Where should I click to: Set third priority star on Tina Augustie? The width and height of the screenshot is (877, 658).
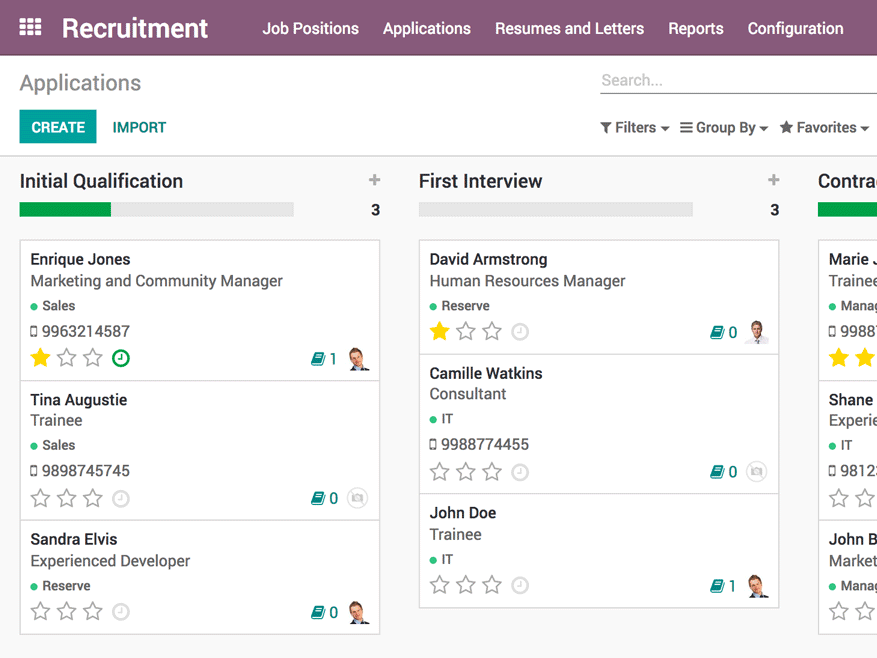93,498
